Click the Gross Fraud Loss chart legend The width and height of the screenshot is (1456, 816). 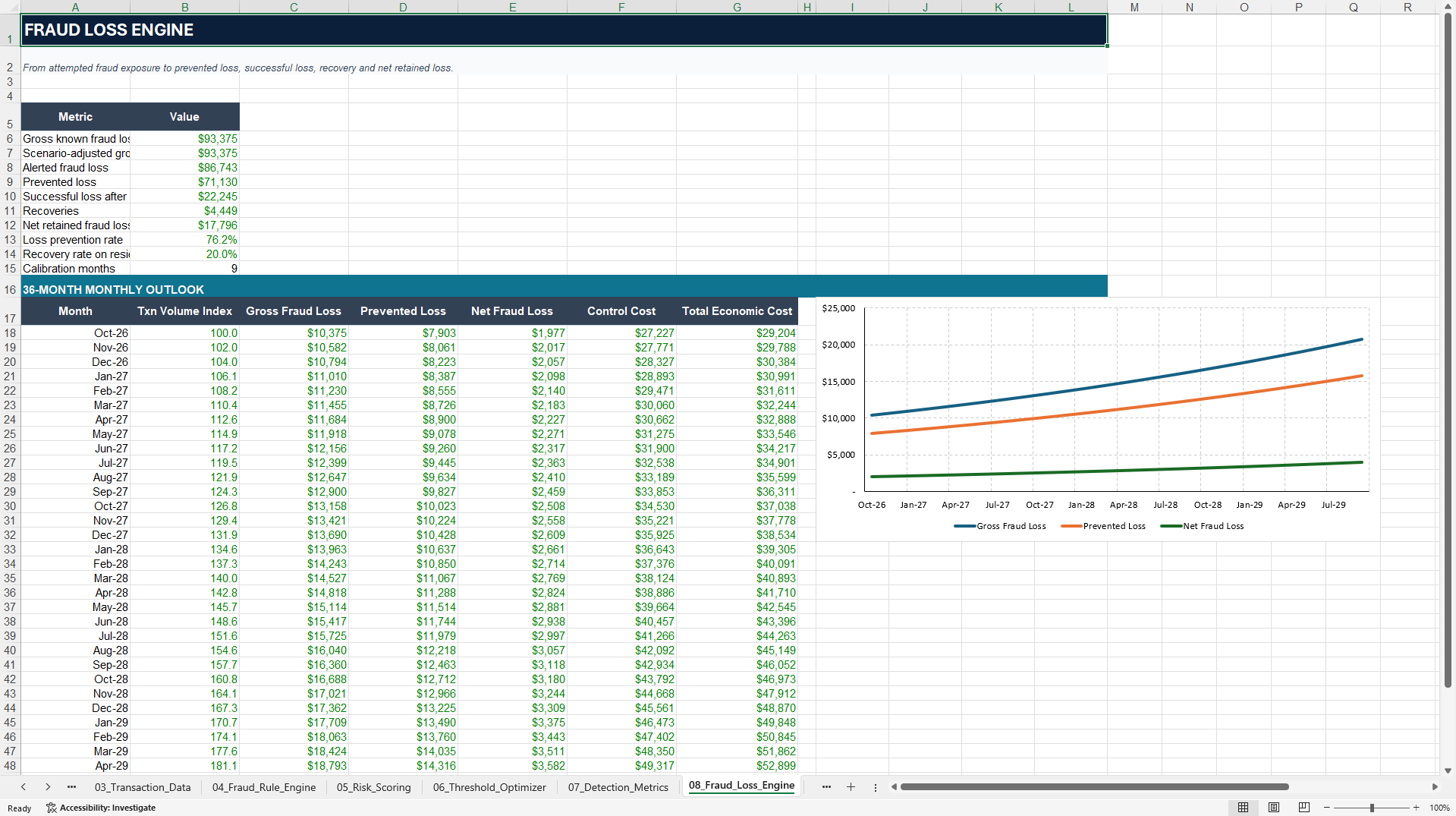click(x=1000, y=526)
